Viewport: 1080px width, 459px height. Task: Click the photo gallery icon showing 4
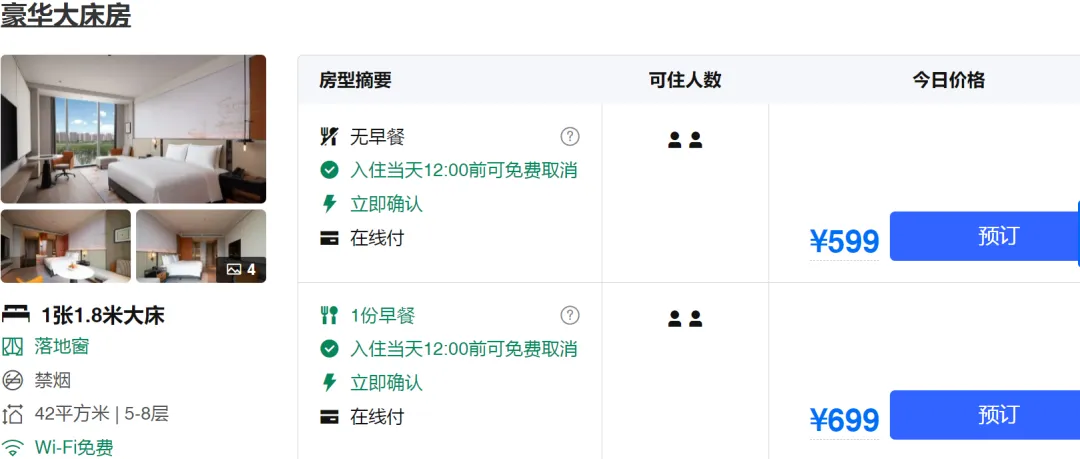241,269
